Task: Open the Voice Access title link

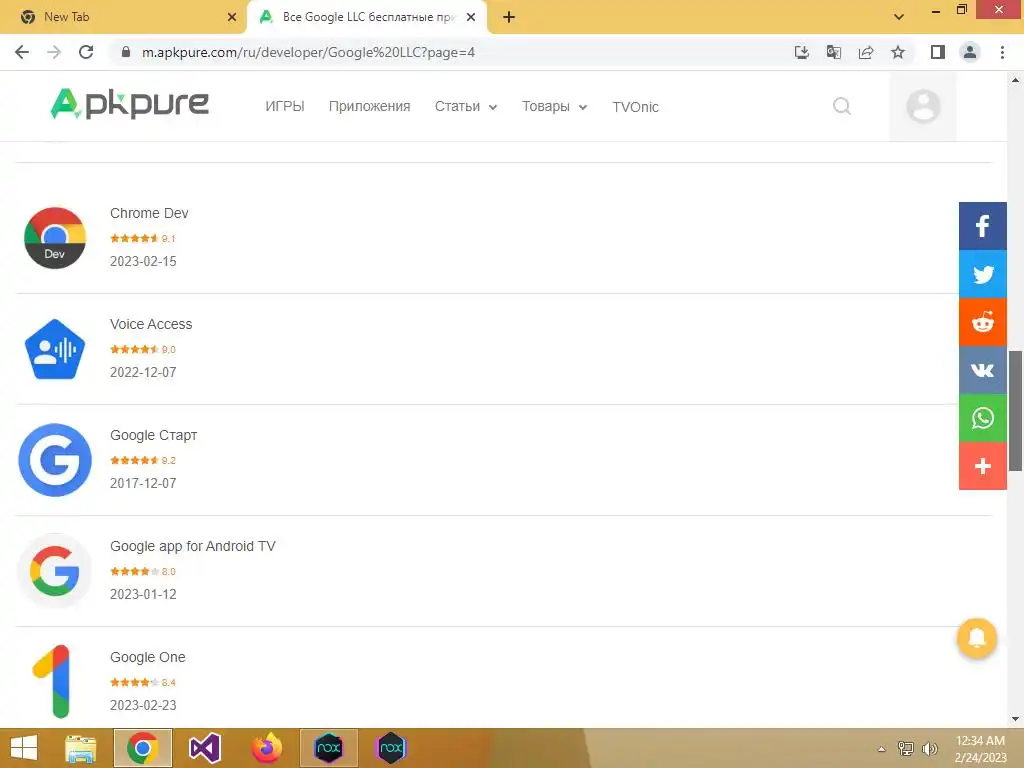Action: [x=151, y=324]
